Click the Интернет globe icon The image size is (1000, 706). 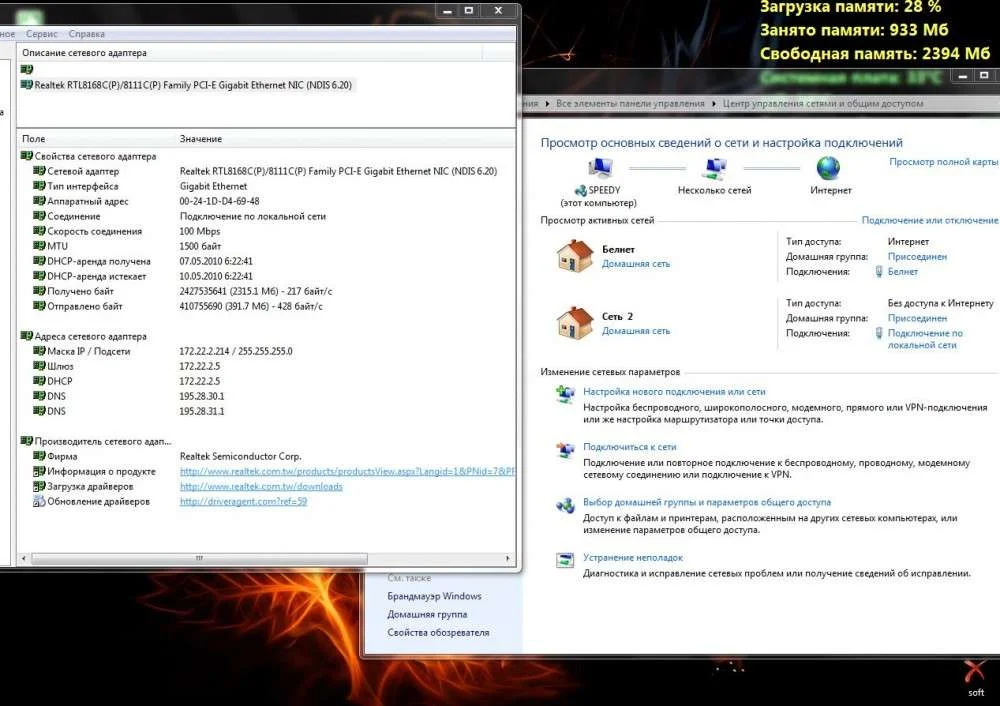coord(828,168)
